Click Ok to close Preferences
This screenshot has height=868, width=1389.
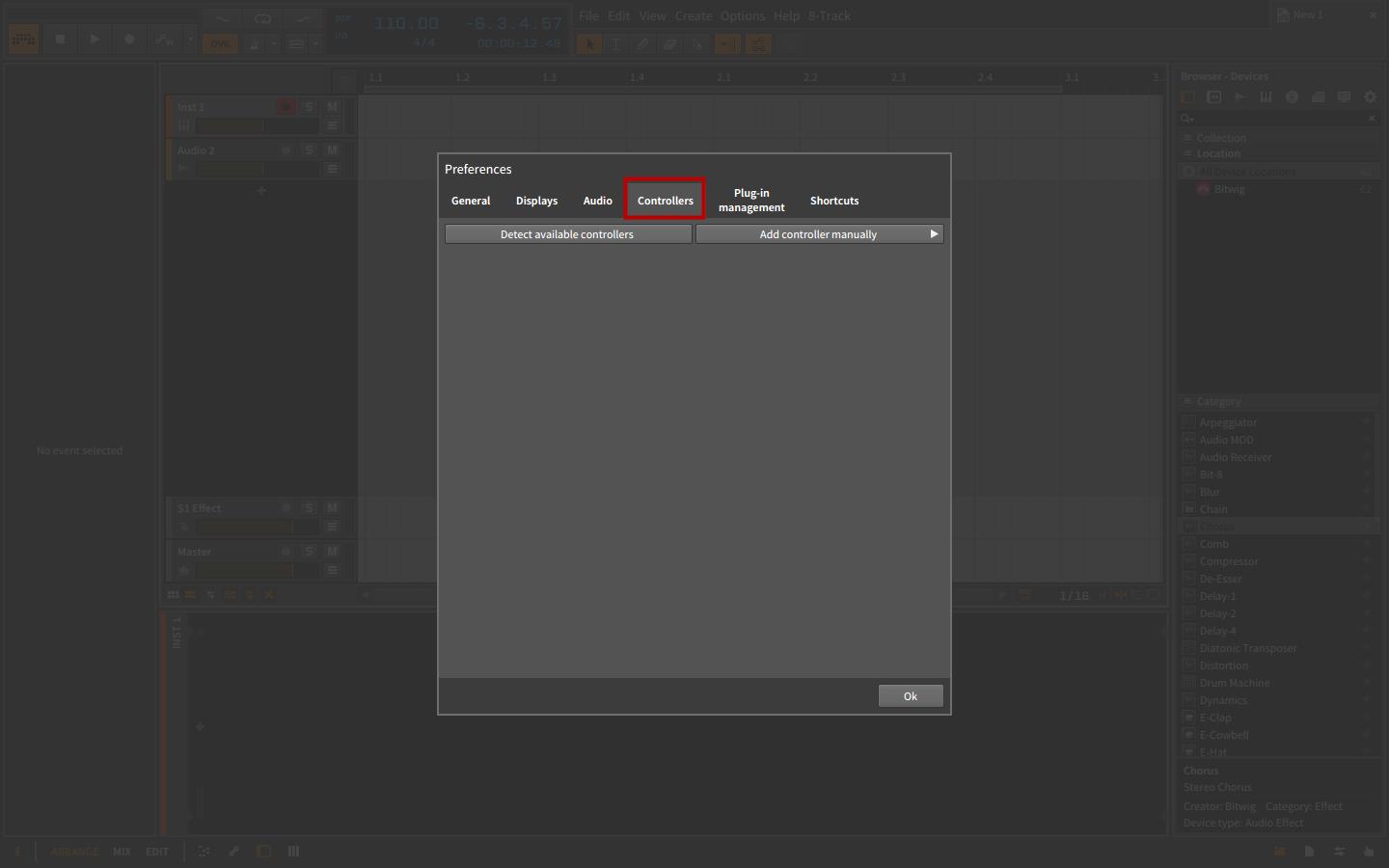pos(910,696)
